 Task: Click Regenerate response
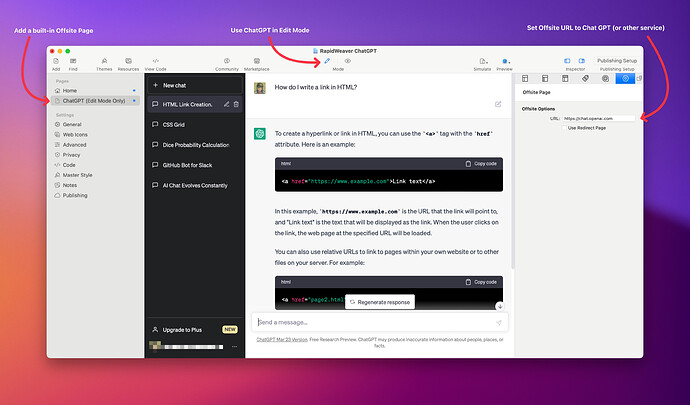380,302
